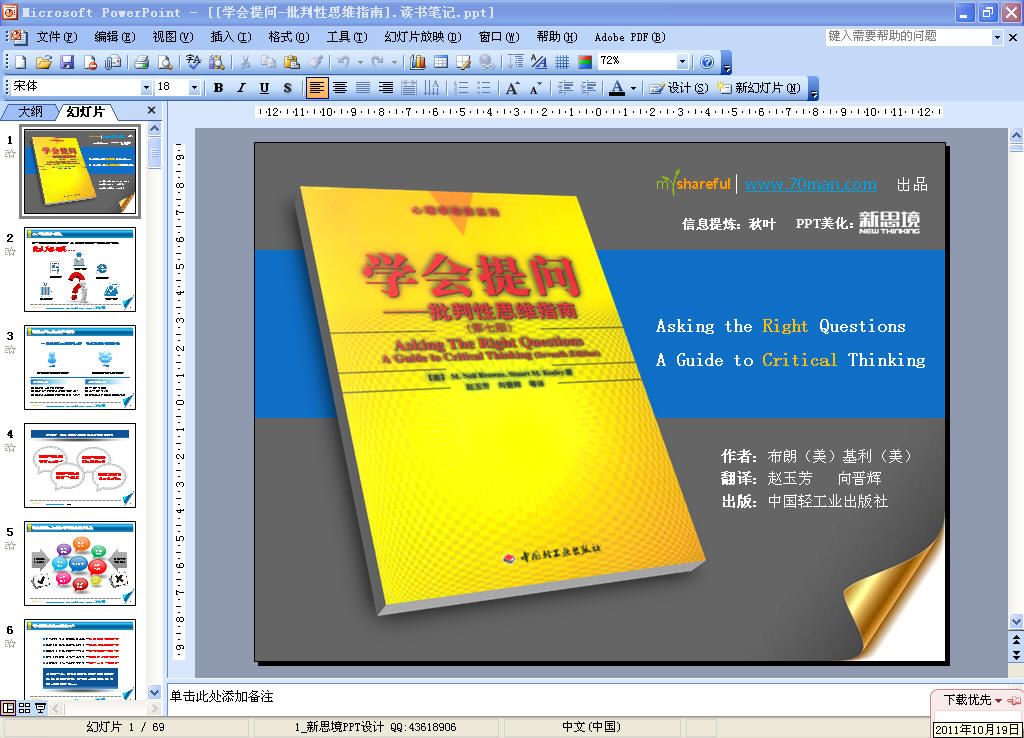Paste clipboard contents icon
The image size is (1024, 738).
[x=292, y=62]
